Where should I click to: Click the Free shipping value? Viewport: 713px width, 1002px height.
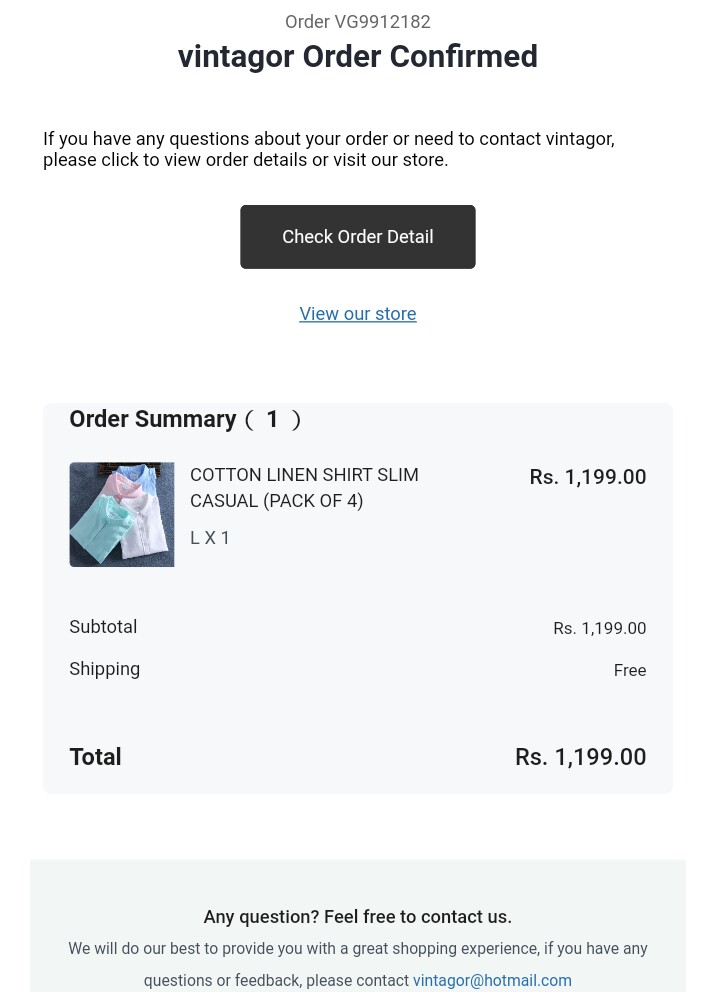coord(629,670)
